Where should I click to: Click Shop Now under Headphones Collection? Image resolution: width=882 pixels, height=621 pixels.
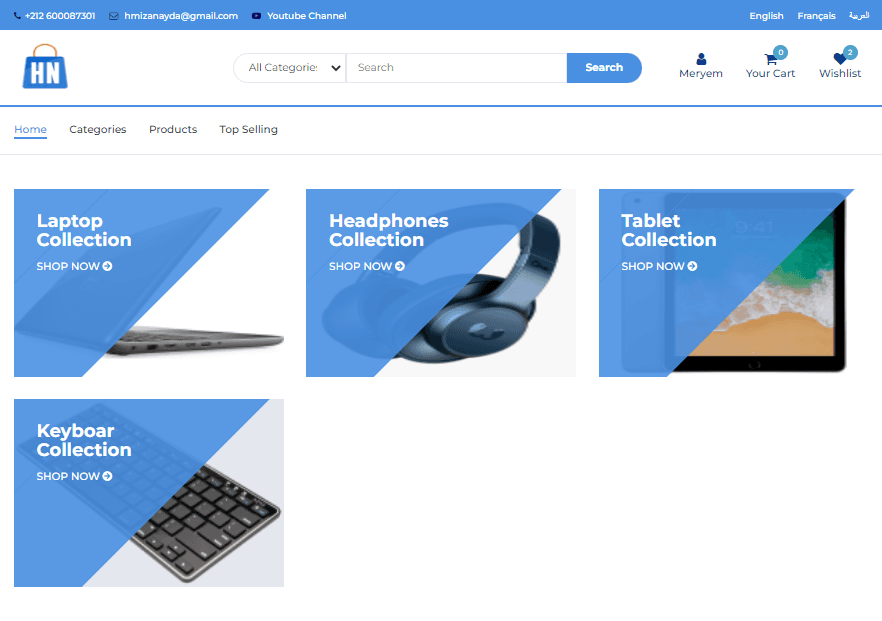[x=367, y=266]
